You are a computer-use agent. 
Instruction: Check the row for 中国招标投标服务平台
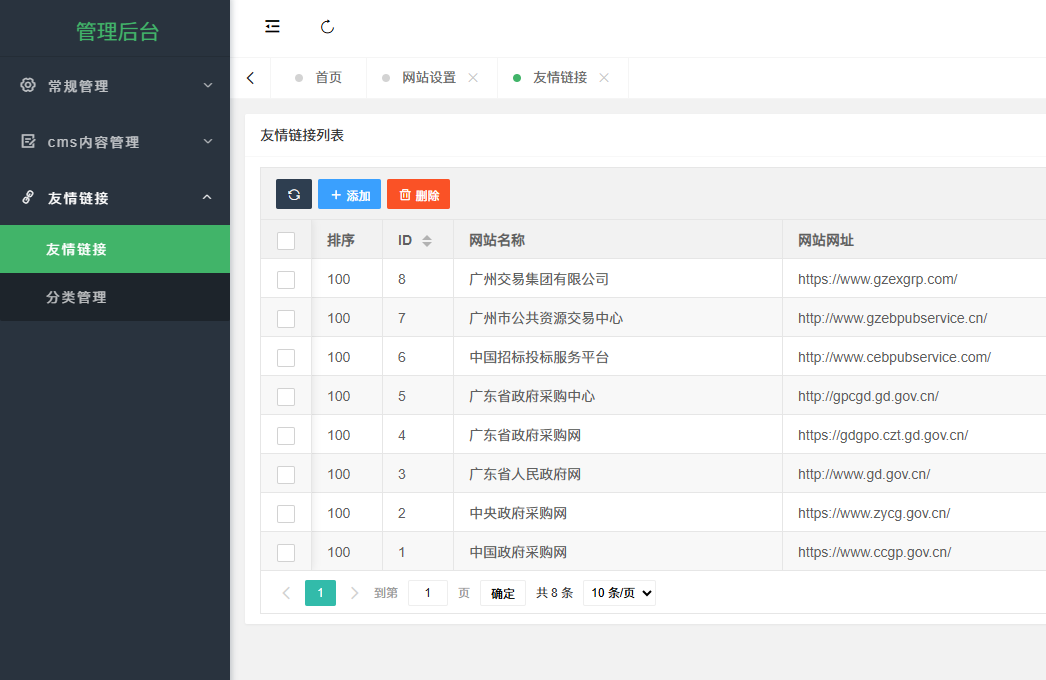(286, 358)
